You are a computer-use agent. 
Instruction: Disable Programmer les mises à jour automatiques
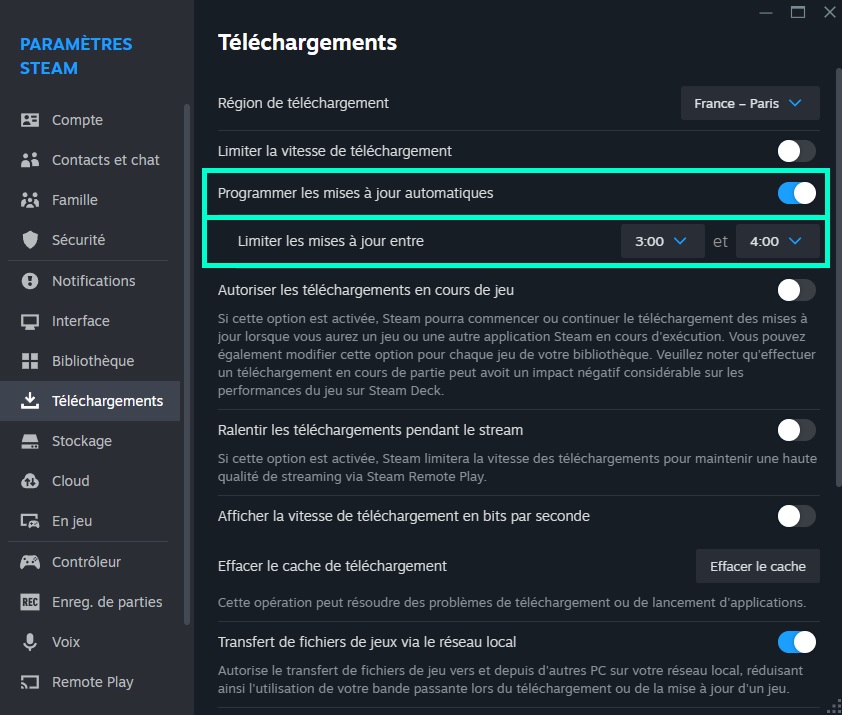point(796,193)
